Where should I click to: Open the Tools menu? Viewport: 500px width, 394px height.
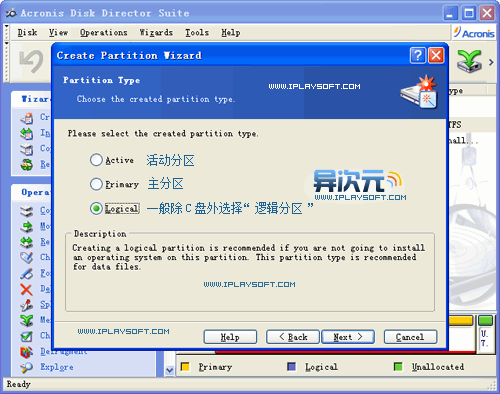[x=197, y=33]
